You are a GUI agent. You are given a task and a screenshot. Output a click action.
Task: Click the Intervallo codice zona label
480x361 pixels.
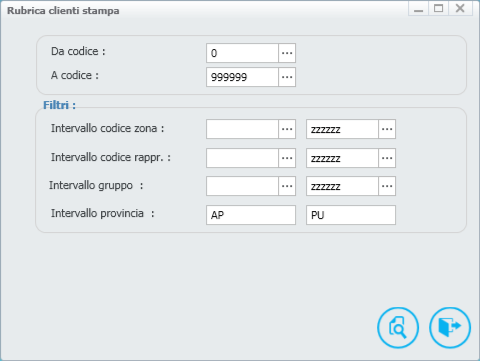pos(107,128)
